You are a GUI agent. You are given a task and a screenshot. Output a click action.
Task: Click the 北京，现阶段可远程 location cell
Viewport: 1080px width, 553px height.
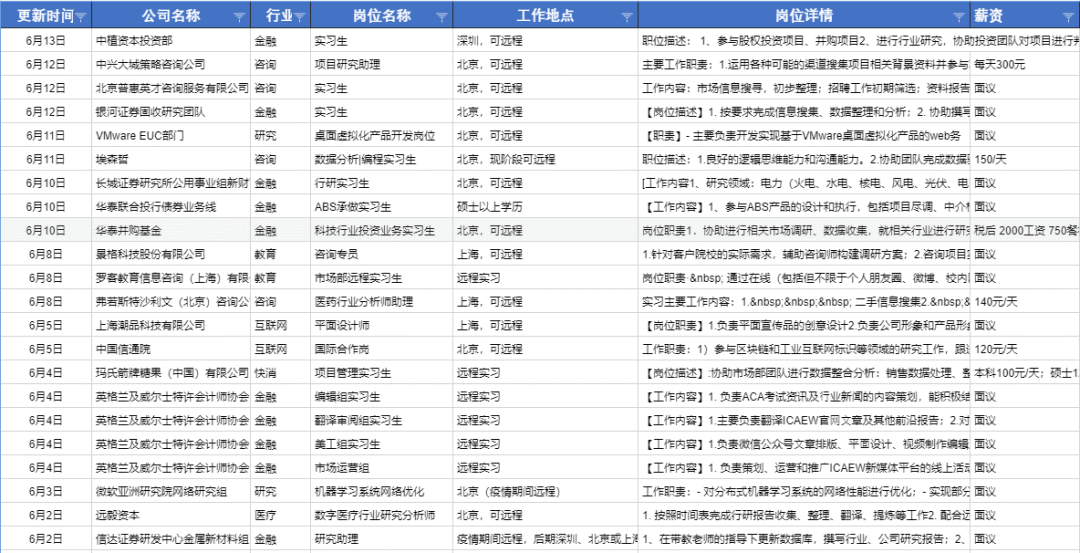[x=546, y=159]
